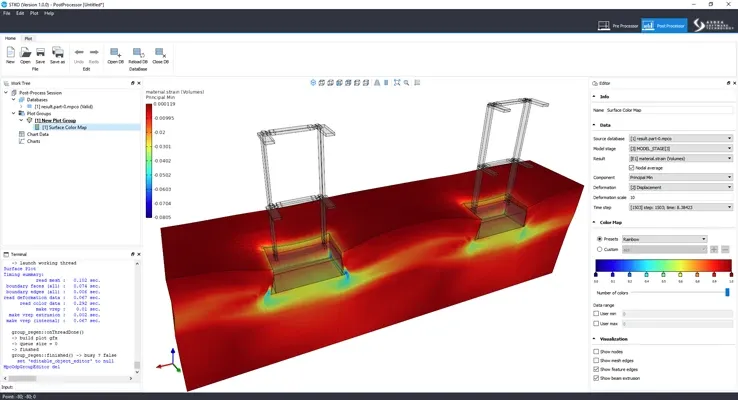This screenshot has height=400, width=738.
Task: Enable Show nodes checkbox
Action: tap(596, 352)
